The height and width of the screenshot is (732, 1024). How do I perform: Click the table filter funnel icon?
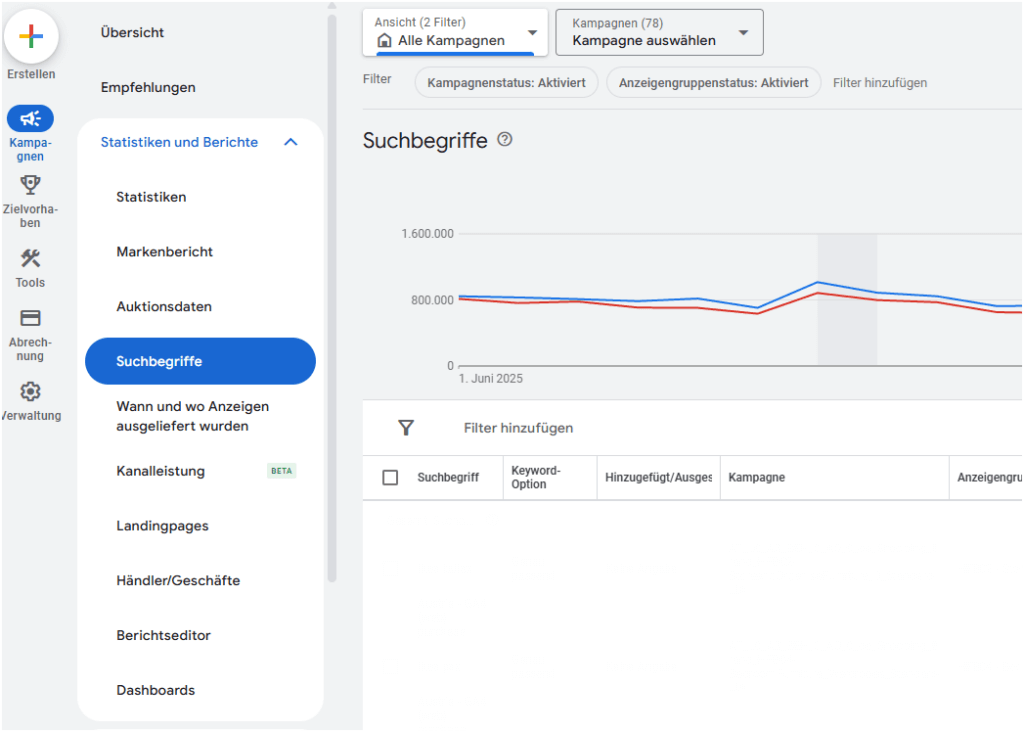[406, 428]
